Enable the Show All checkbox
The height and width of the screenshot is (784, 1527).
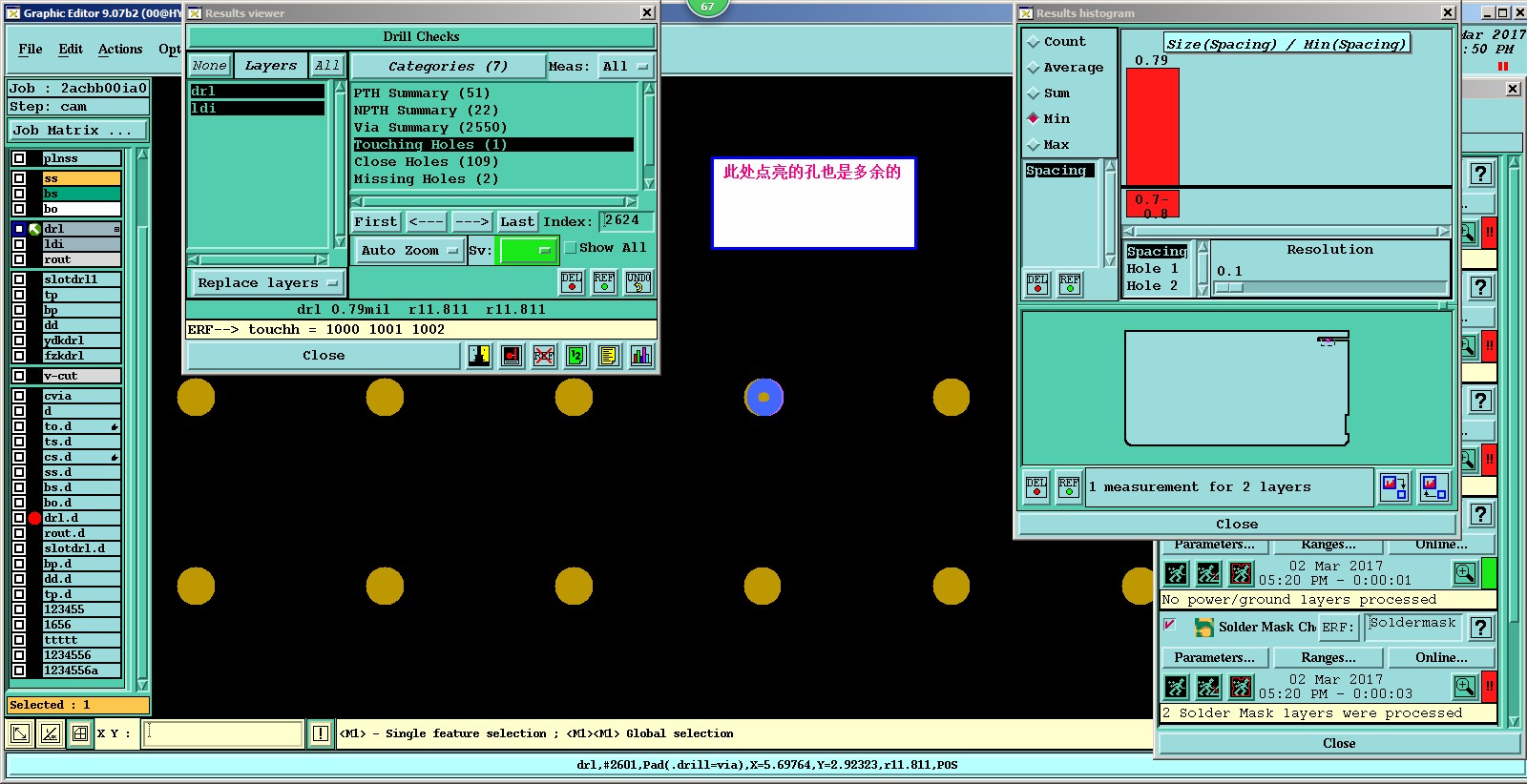point(570,248)
